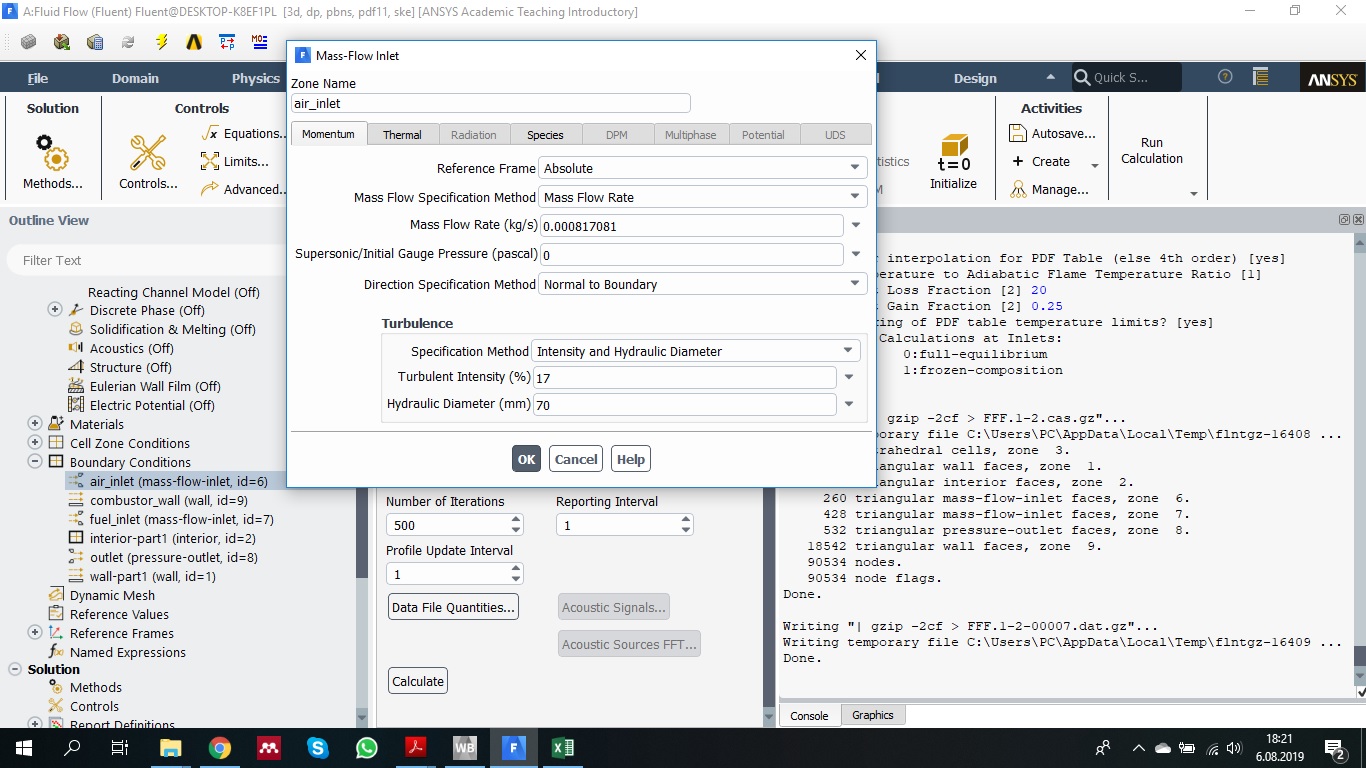This screenshot has height=768, width=1366.
Task: Click the Zone Name input field
Action: click(x=491, y=103)
